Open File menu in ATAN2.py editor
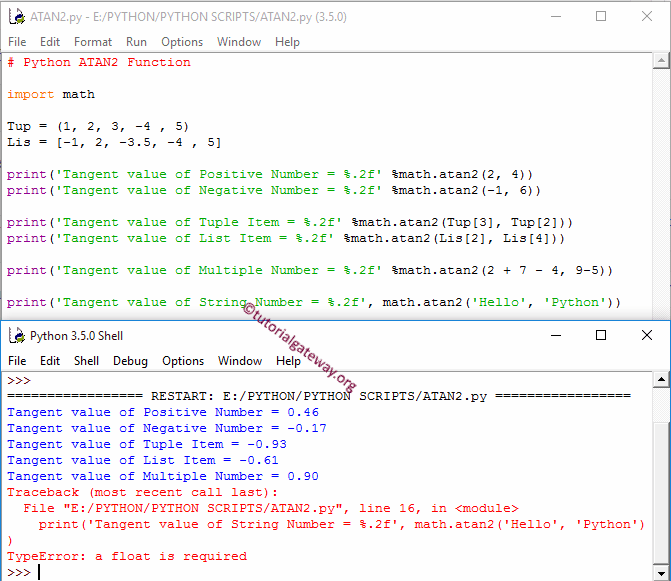This screenshot has width=671, height=581. point(17,42)
